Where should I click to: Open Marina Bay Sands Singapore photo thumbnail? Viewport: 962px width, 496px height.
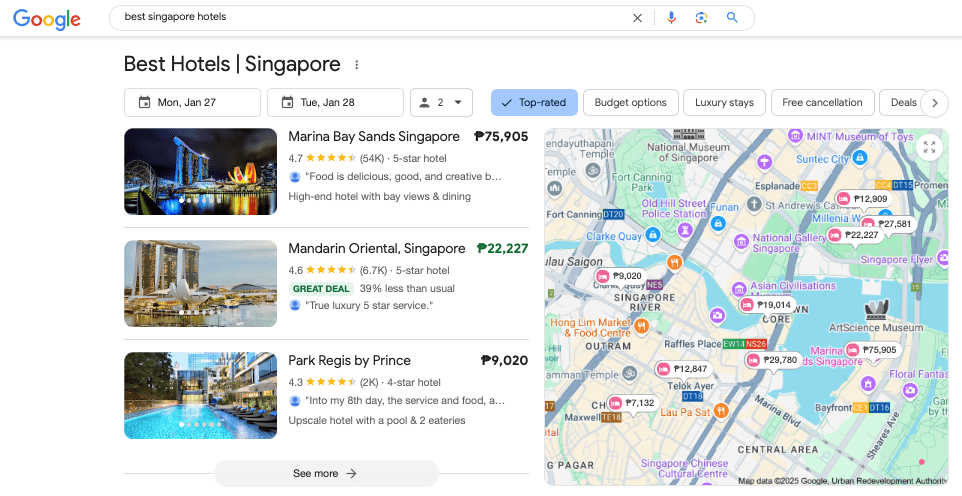tap(200, 171)
